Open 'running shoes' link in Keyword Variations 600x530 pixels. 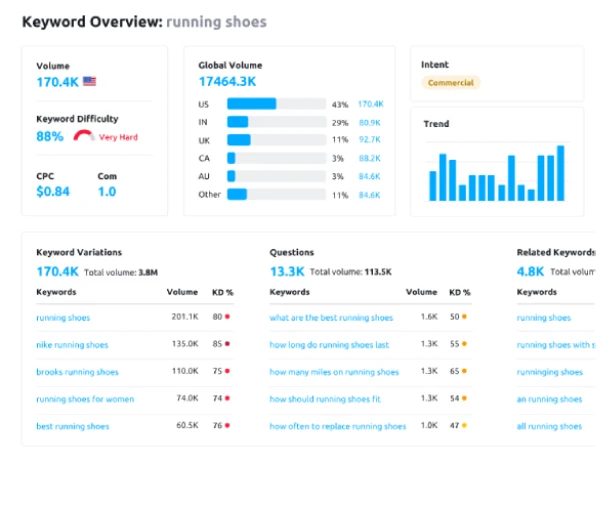[x=63, y=318]
